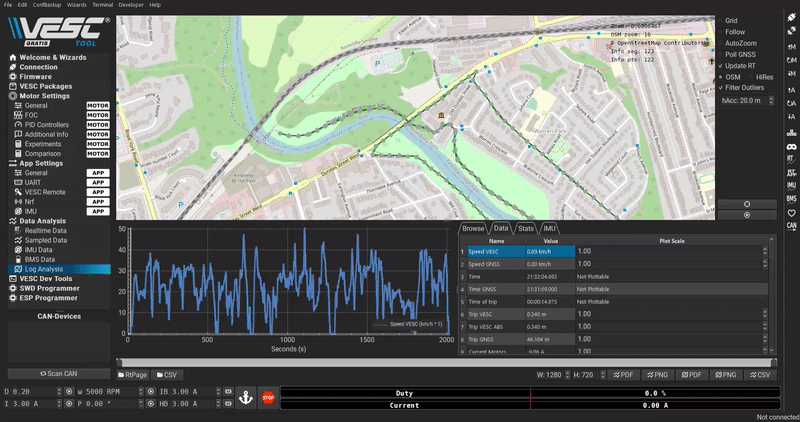This screenshot has height=422, width=800.
Task: Click run button next to position P 0.00
Action: pyautogui.click(x=151, y=404)
